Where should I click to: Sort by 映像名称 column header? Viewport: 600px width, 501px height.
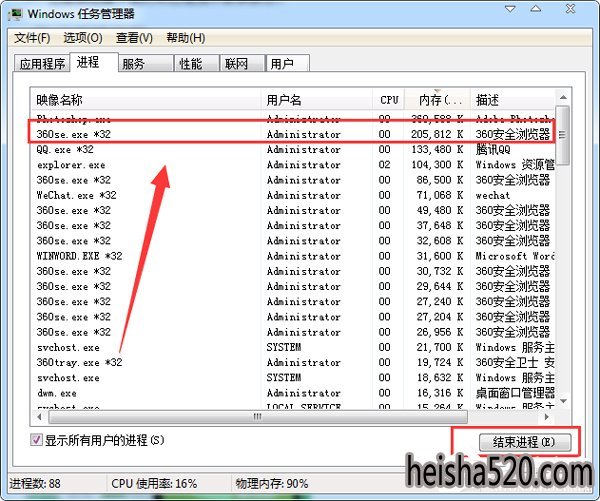pyautogui.click(x=147, y=100)
